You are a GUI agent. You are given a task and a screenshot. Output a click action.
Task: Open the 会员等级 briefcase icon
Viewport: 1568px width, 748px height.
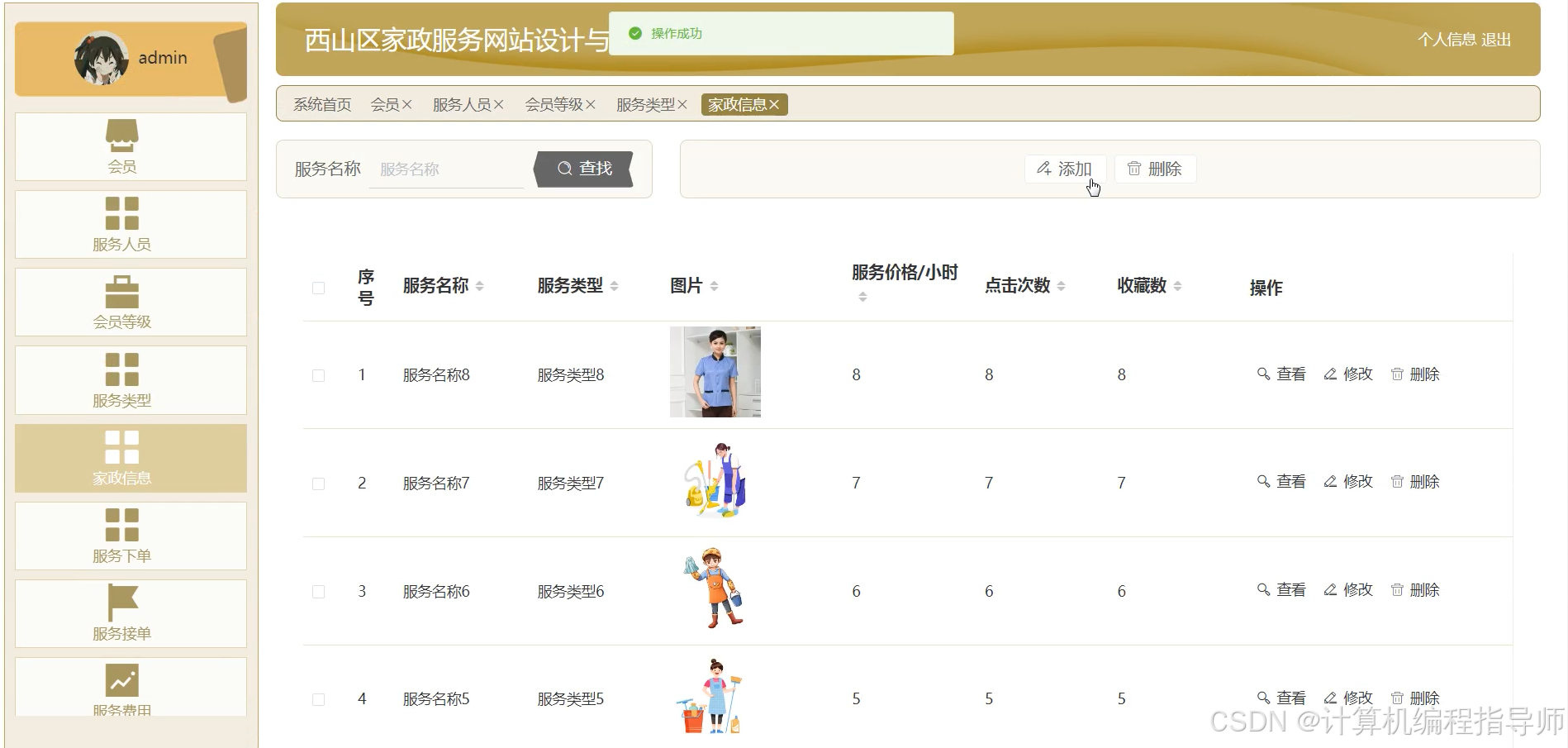pos(122,291)
